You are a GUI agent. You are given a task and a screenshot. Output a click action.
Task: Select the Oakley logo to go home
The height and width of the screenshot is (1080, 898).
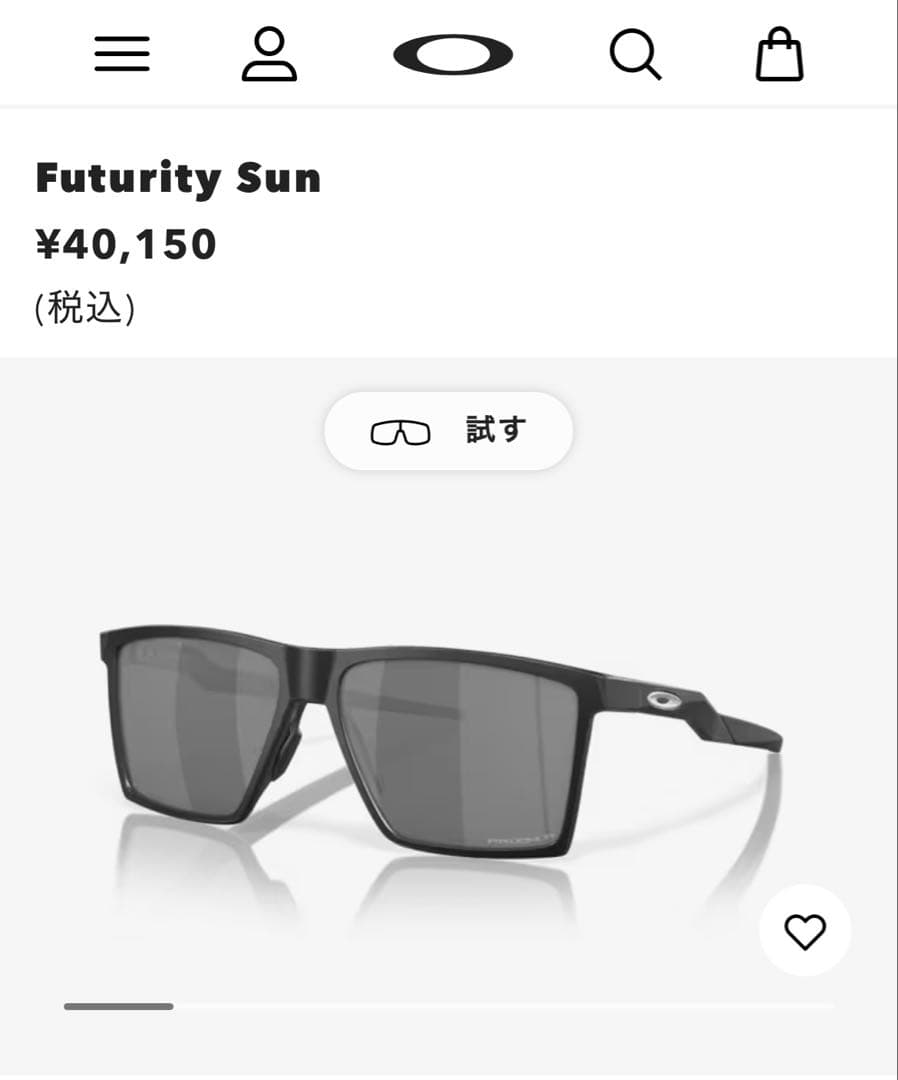pyautogui.click(x=455, y=54)
